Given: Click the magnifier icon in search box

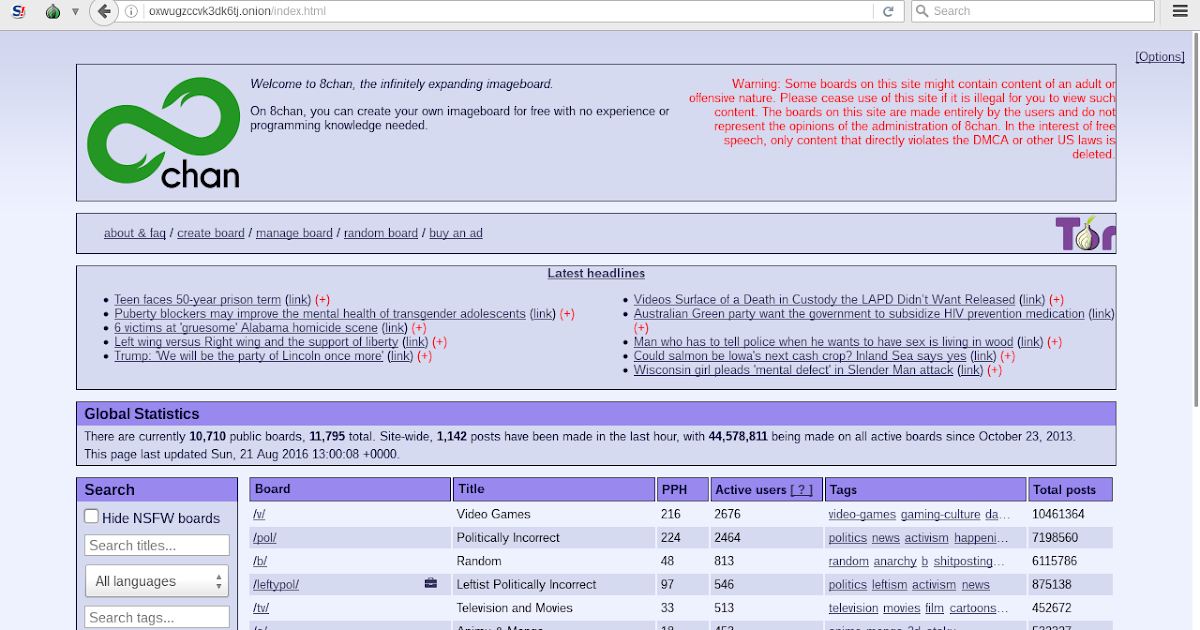Looking at the screenshot, I should click(x=922, y=11).
